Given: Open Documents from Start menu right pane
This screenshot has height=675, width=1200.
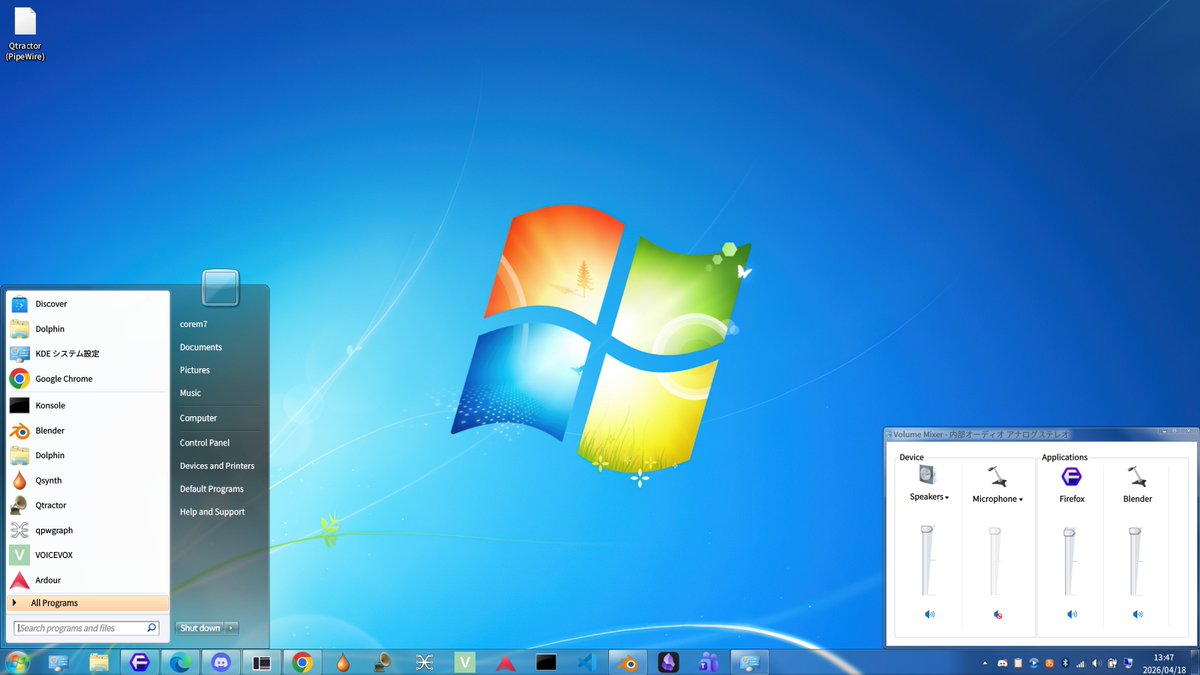Looking at the screenshot, I should (x=201, y=347).
